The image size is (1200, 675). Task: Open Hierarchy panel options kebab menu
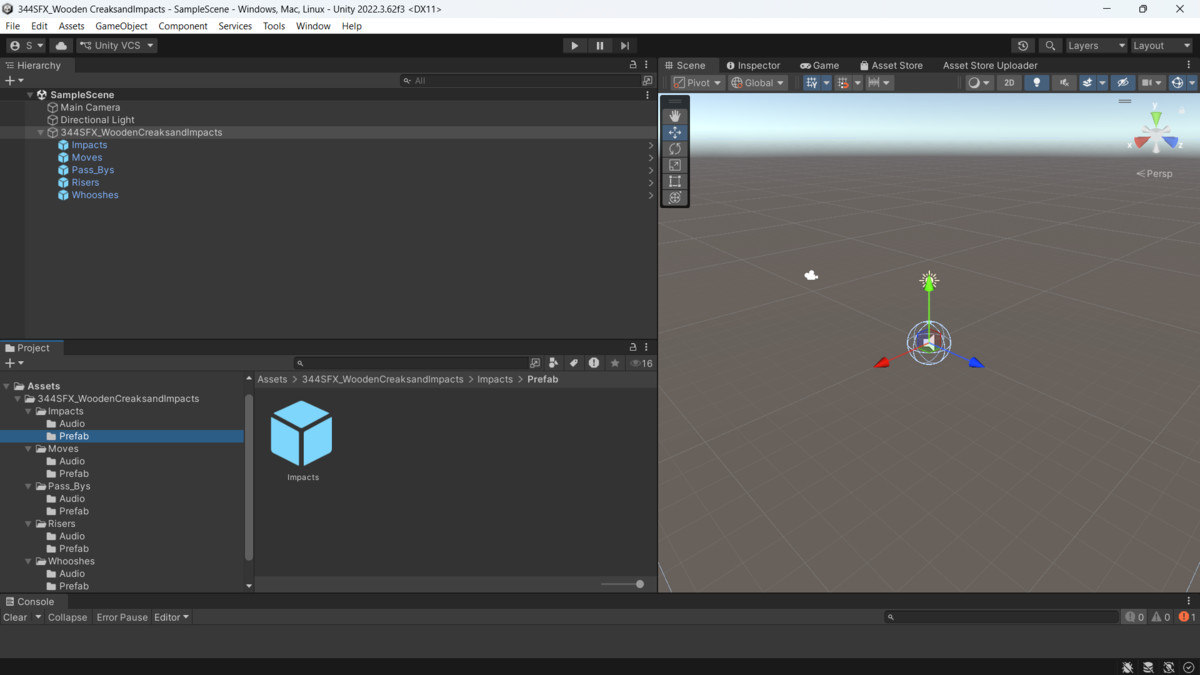(646, 65)
